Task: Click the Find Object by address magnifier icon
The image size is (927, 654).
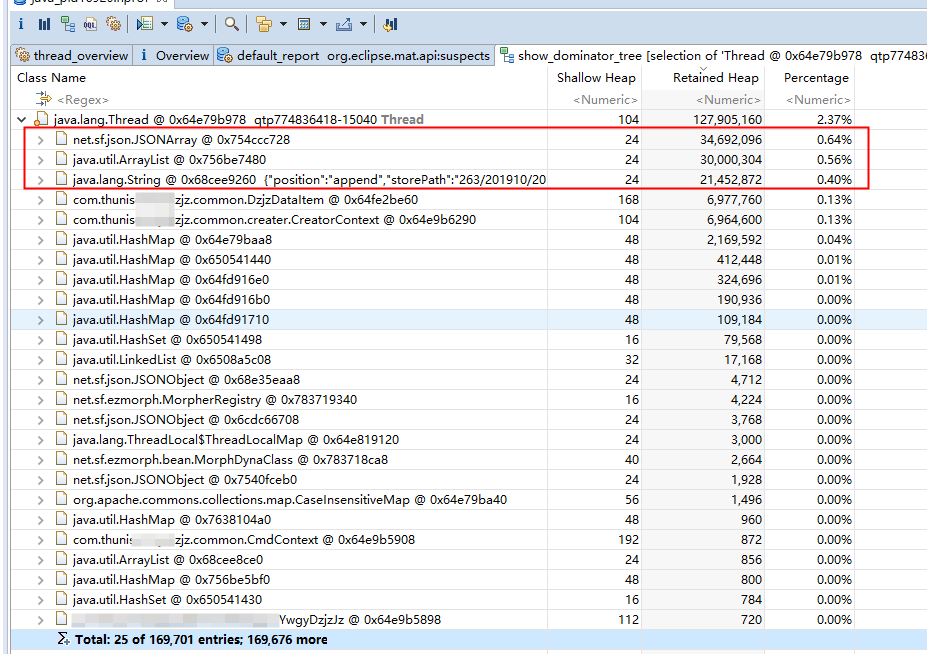Action: click(231, 24)
